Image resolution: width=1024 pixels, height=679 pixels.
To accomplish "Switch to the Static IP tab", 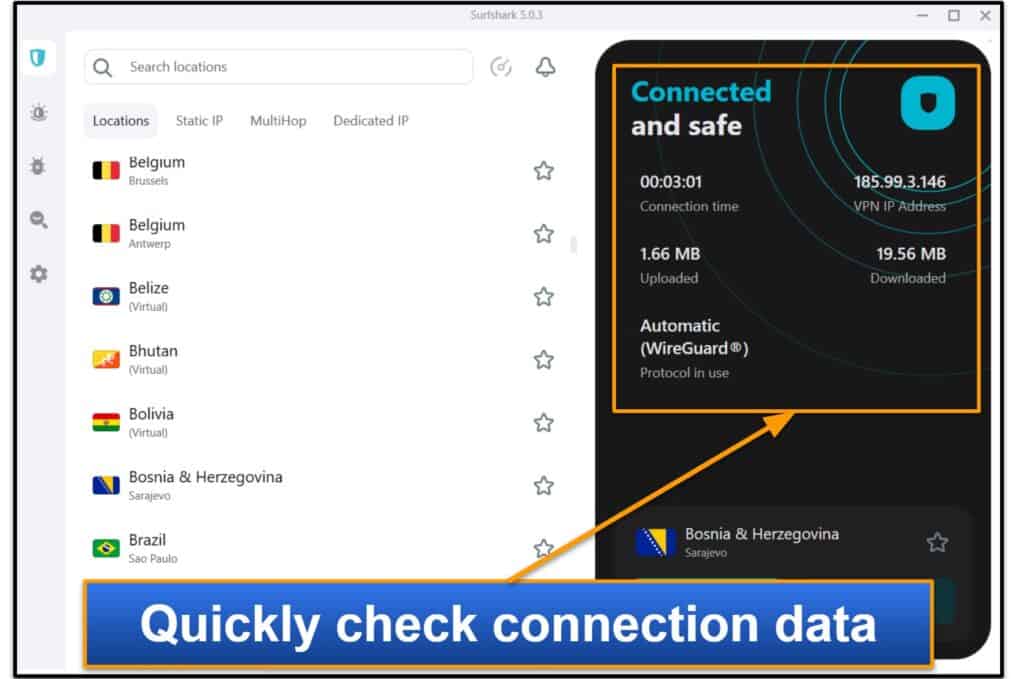I will 199,121.
